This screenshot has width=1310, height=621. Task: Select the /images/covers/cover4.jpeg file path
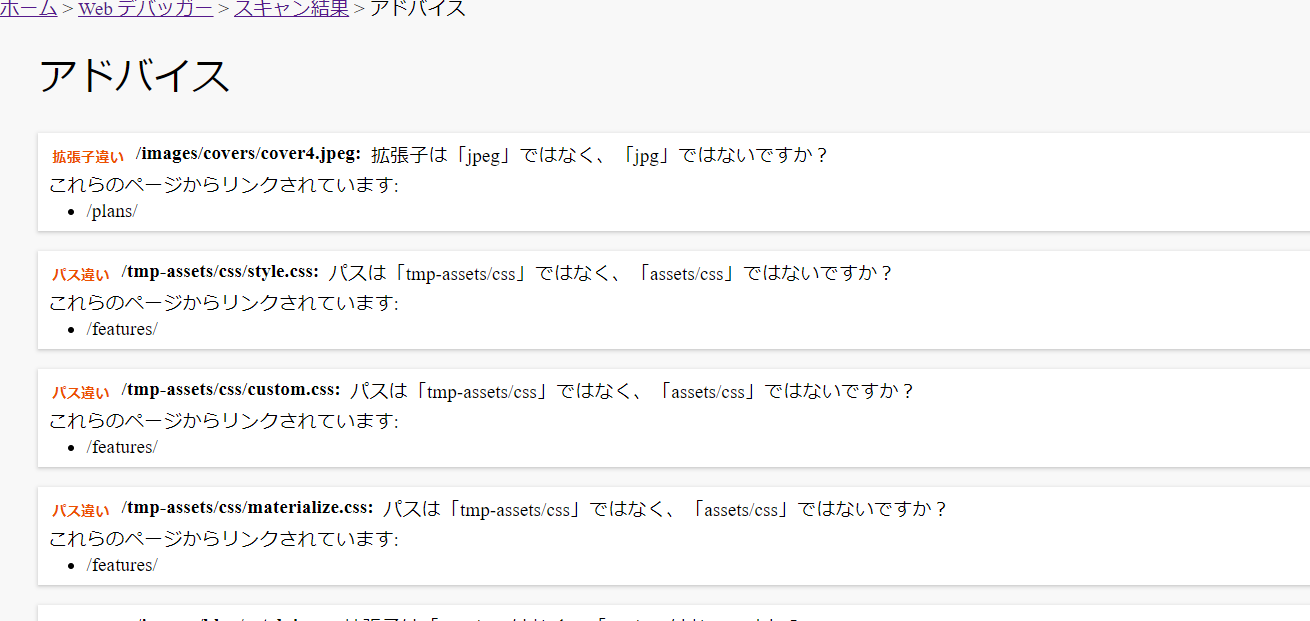pyautogui.click(x=248, y=154)
